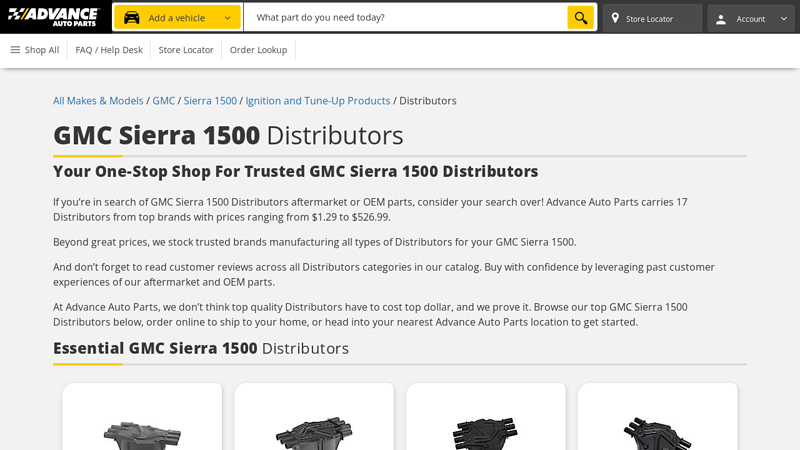Follow the Sierra 1500 breadcrumb link
This screenshot has height=450, width=800.
(x=210, y=101)
